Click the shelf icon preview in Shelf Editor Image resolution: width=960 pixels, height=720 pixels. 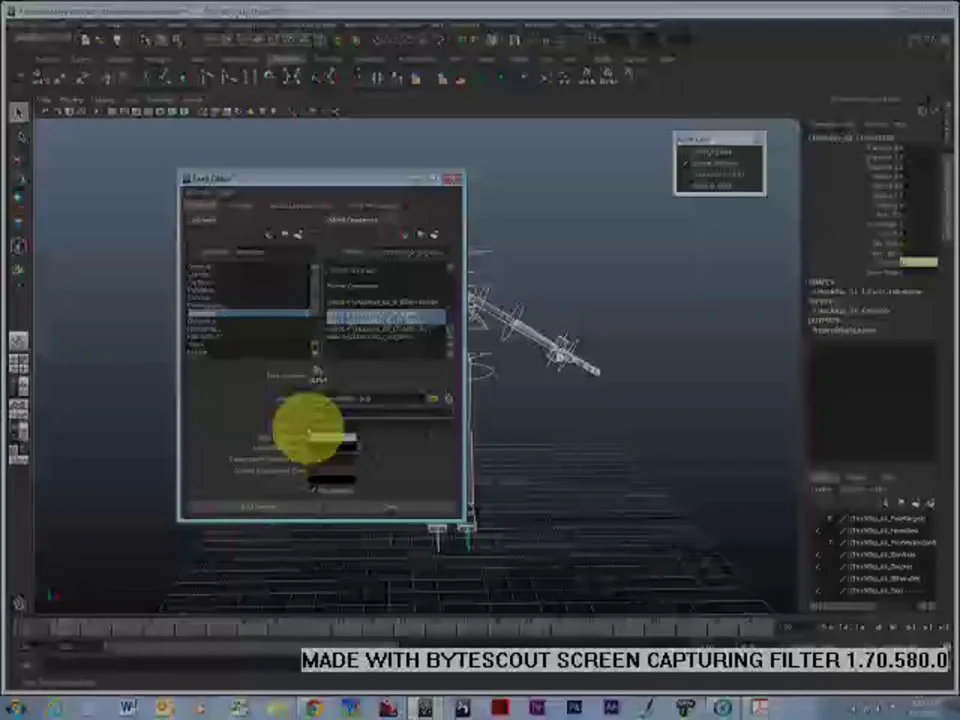click(317, 375)
